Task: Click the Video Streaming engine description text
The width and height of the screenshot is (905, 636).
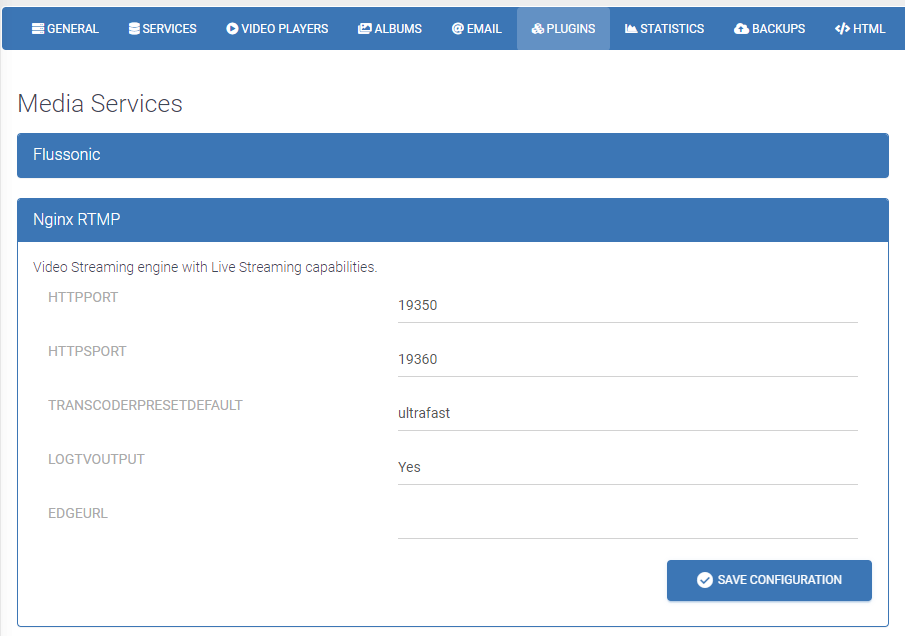Action: tap(205, 267)
